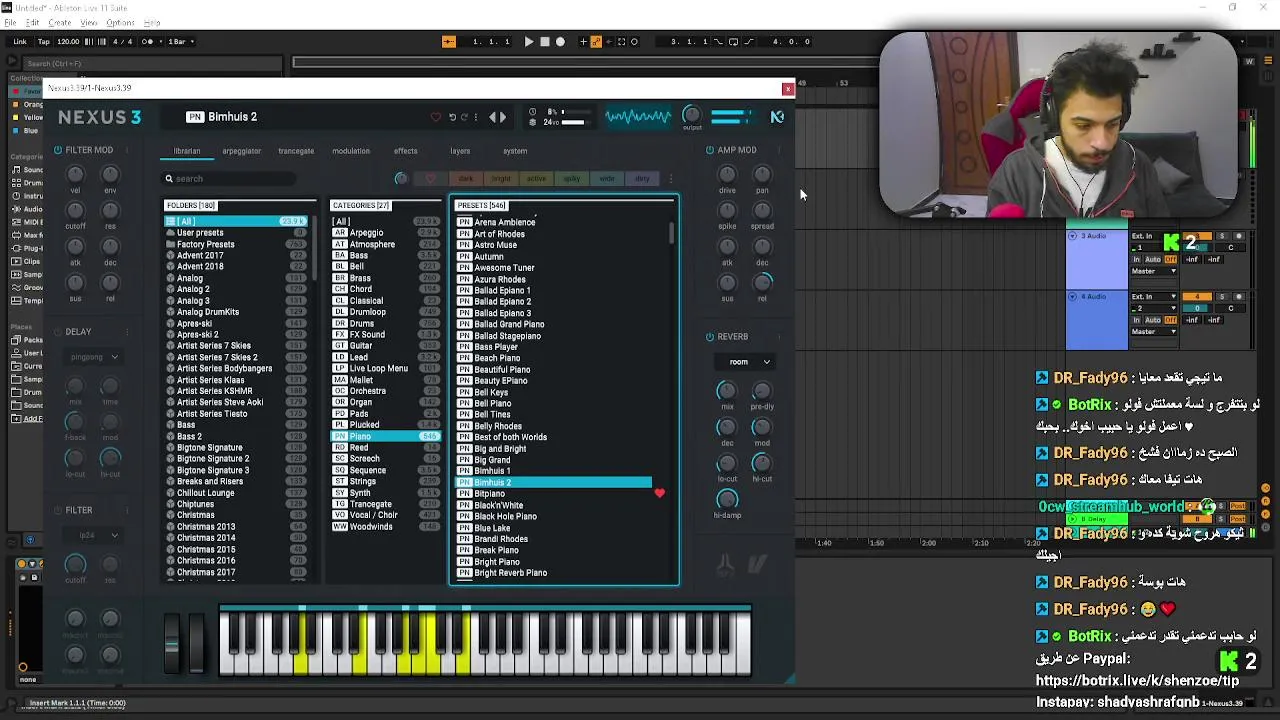
Task: Toggle Ableton automation arm button
Action: [x=596, y=42]
